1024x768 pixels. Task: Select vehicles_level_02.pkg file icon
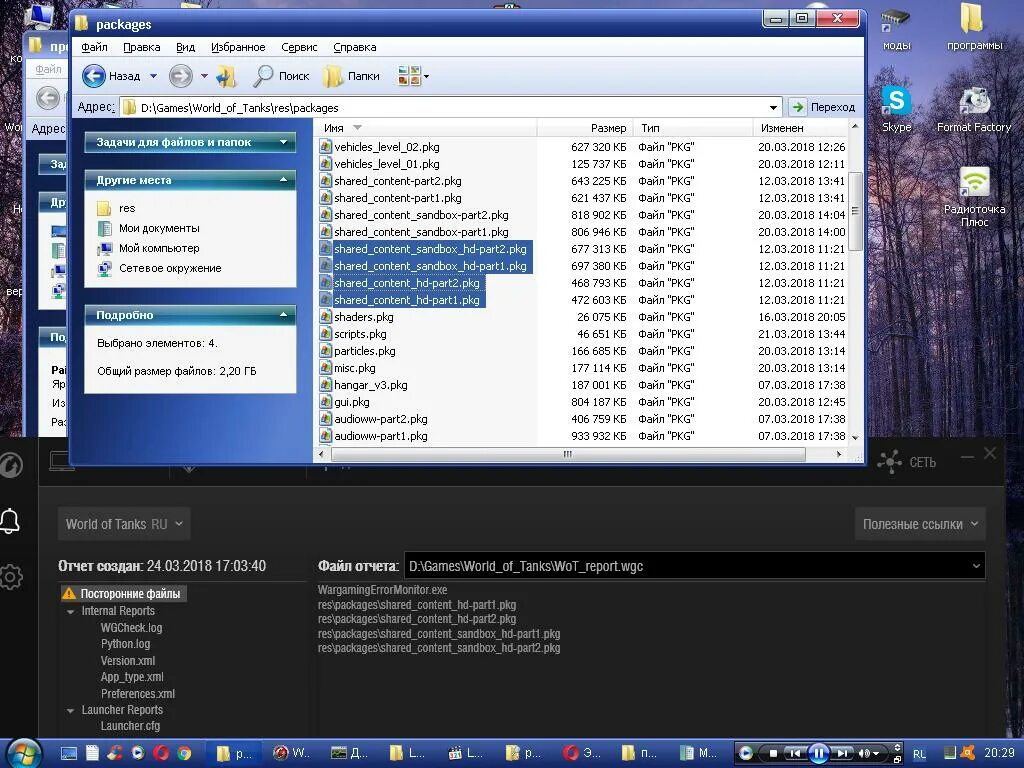tap(325, 147)
